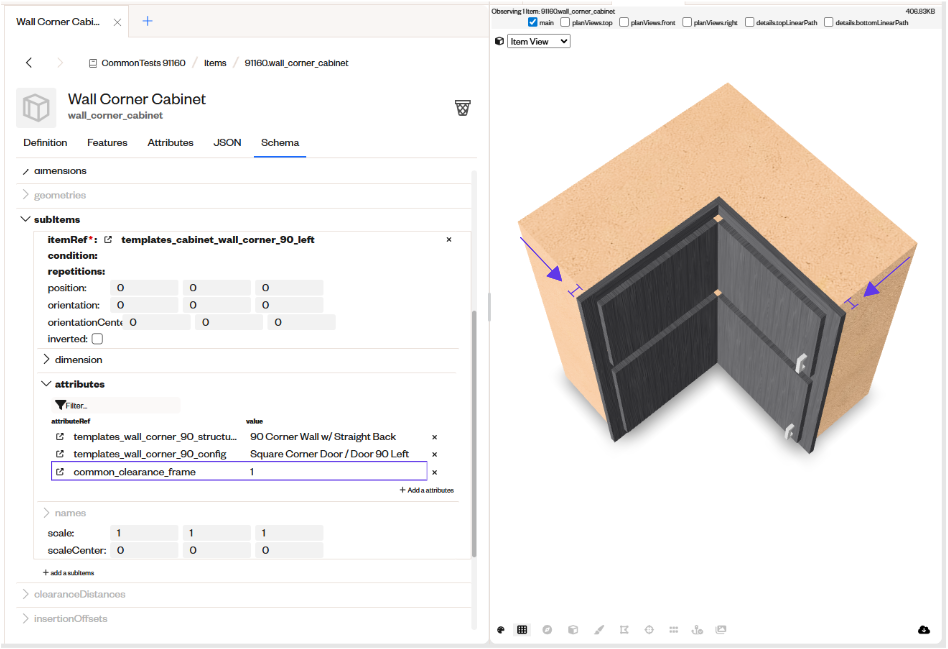Image resolution: width=948 pixels, height=649 pixels.
Task: Switch to the Features tab
Action: [107, 143]
